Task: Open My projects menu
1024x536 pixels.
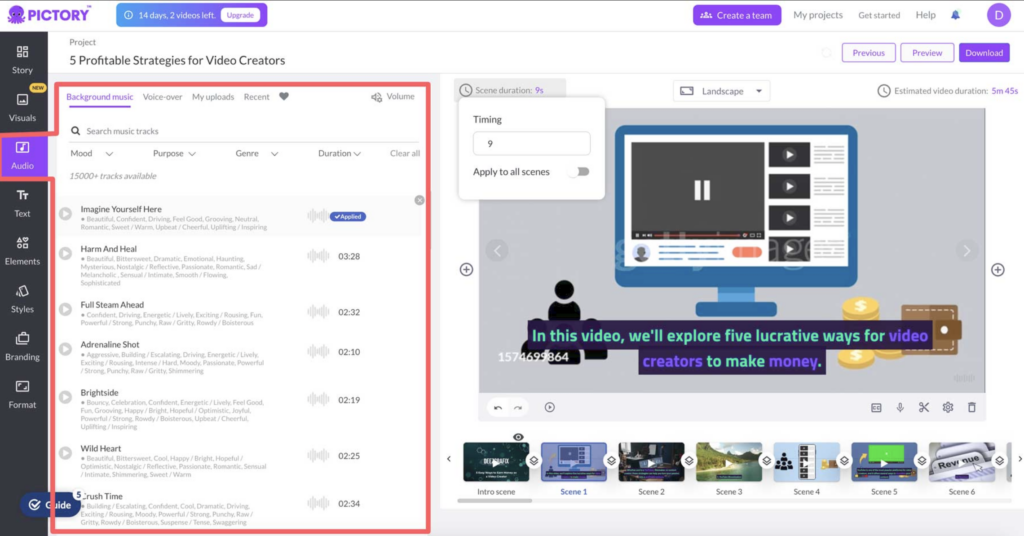Action: tap(818, 15)
